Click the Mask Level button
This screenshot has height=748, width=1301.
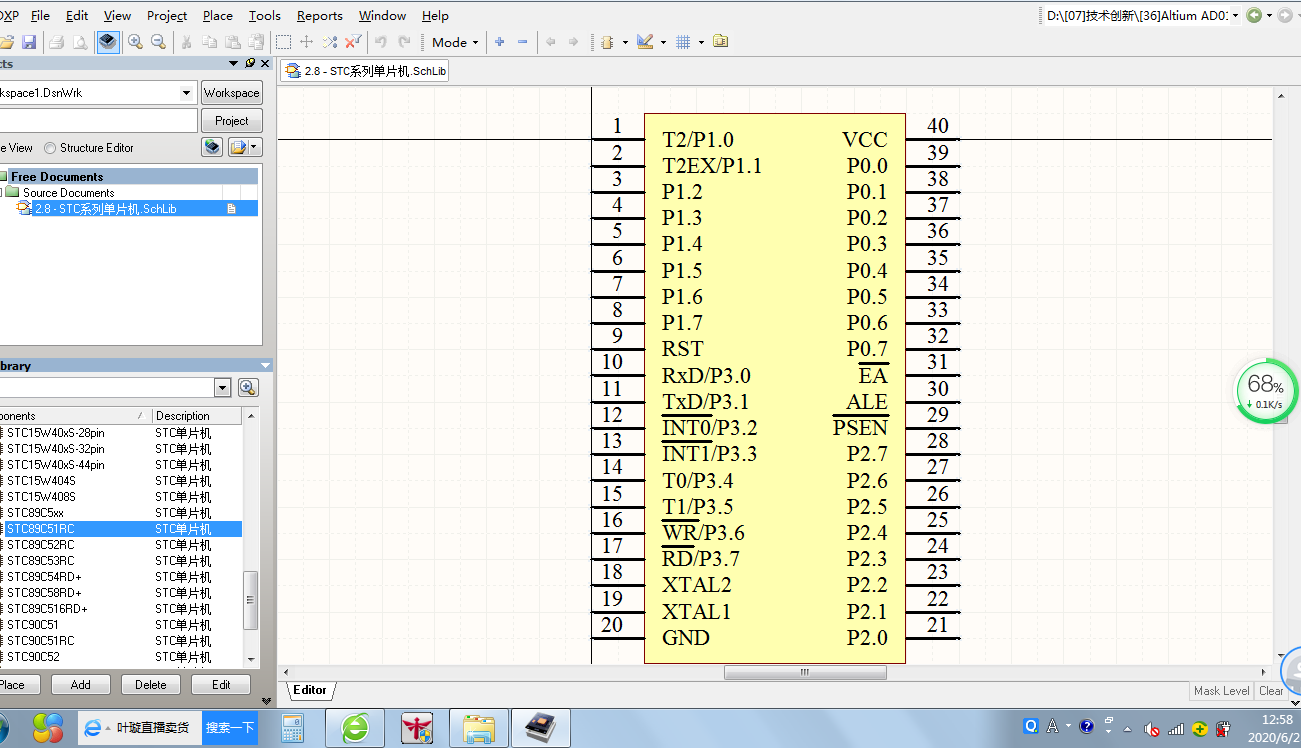coord(1221,691)
